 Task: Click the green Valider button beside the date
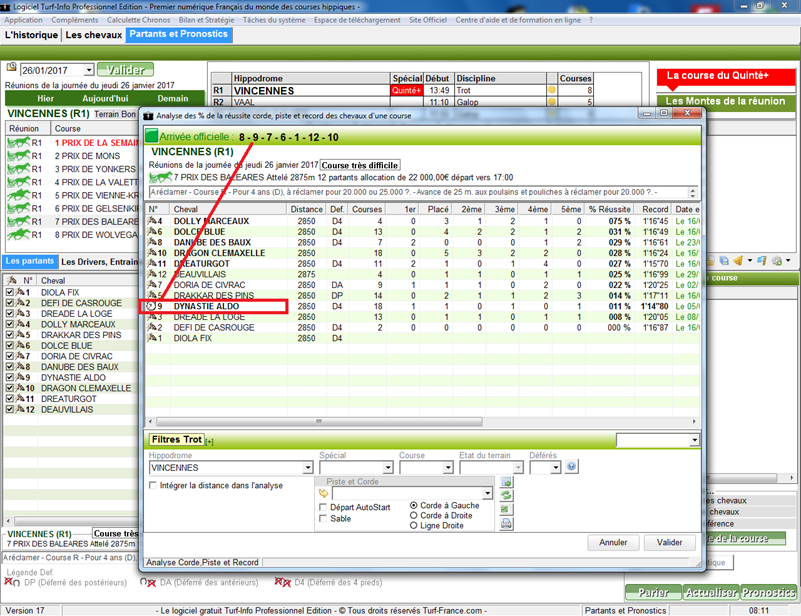click(x=125, y=70)
